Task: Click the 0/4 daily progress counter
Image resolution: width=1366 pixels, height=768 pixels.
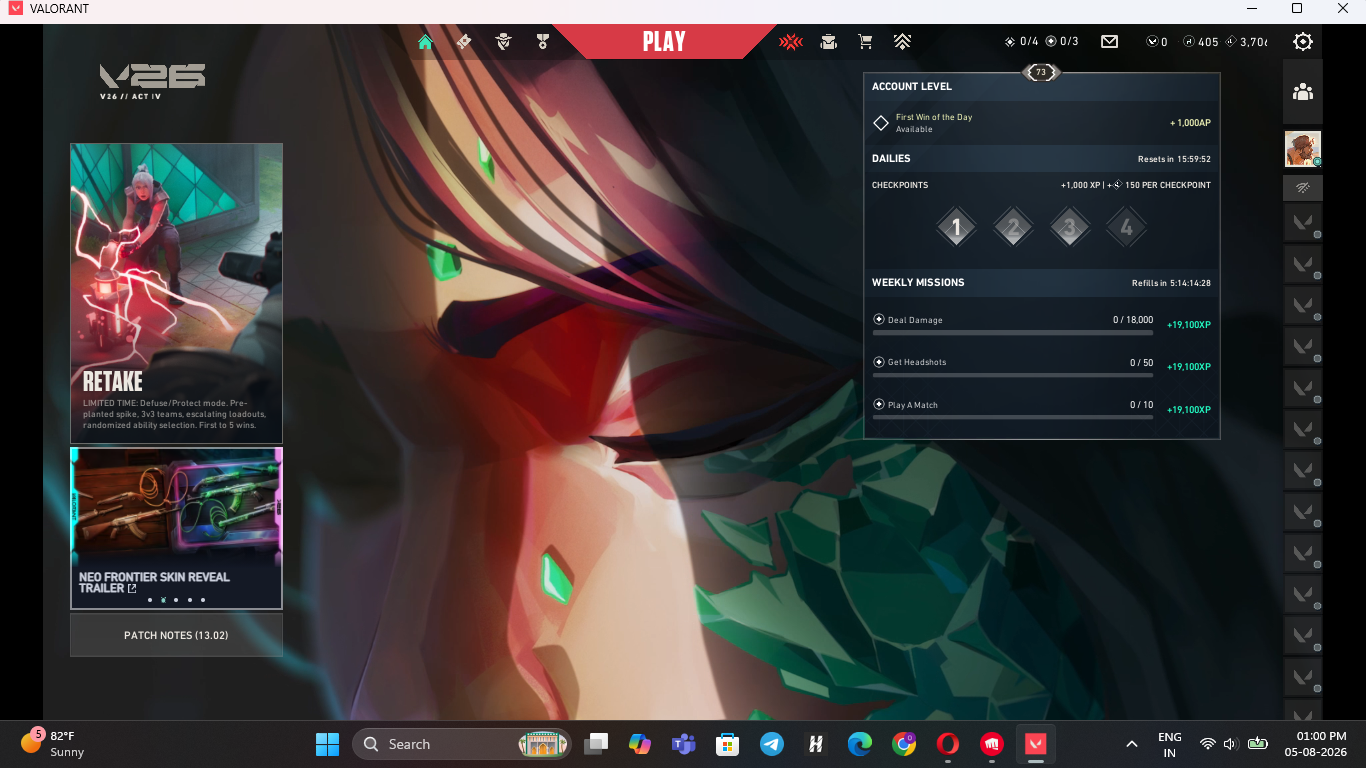Action: [1021, 42]
